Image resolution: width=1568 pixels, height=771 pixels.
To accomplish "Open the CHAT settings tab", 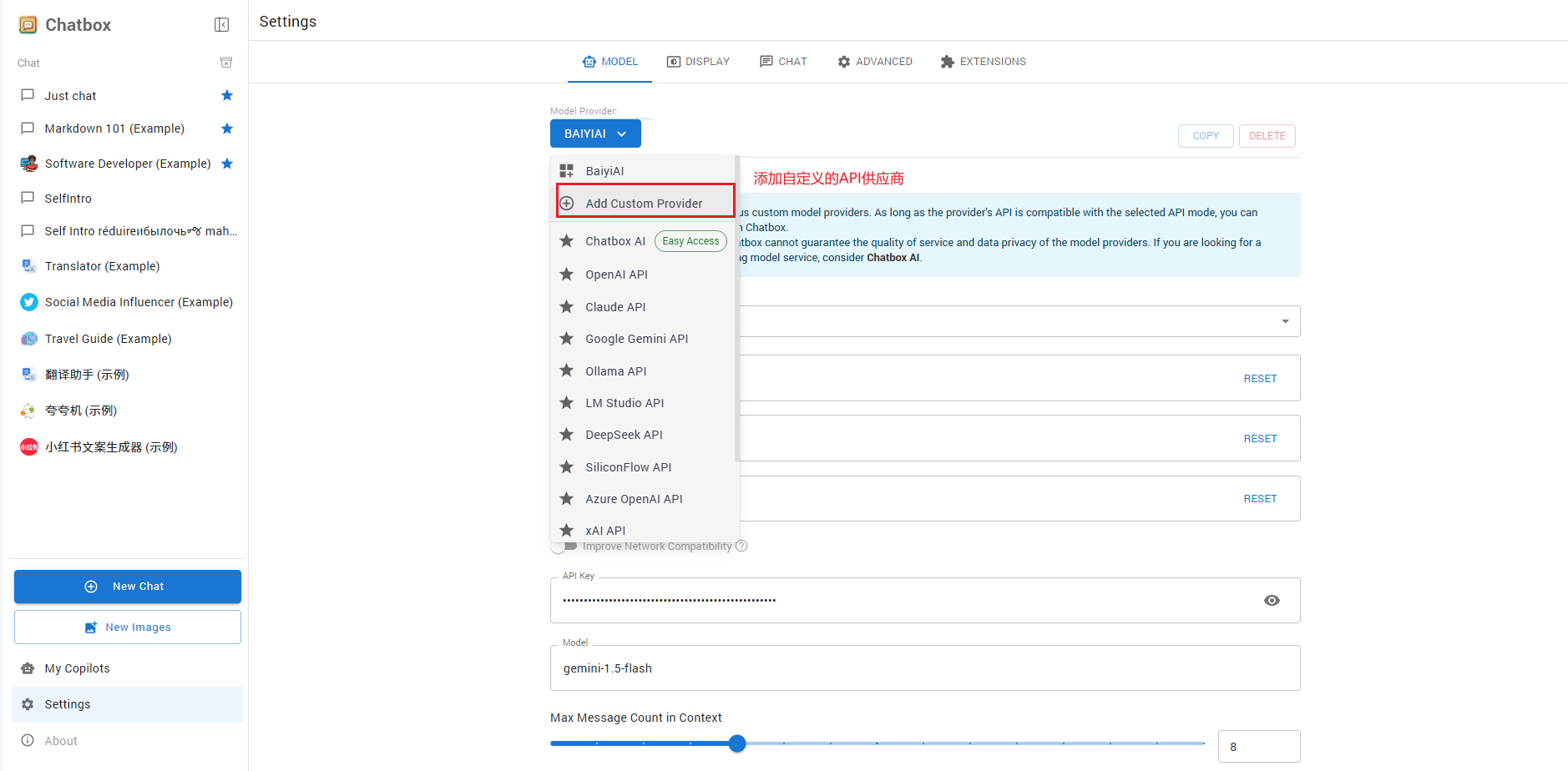I will pyautogui.click(x=783, y=62).
